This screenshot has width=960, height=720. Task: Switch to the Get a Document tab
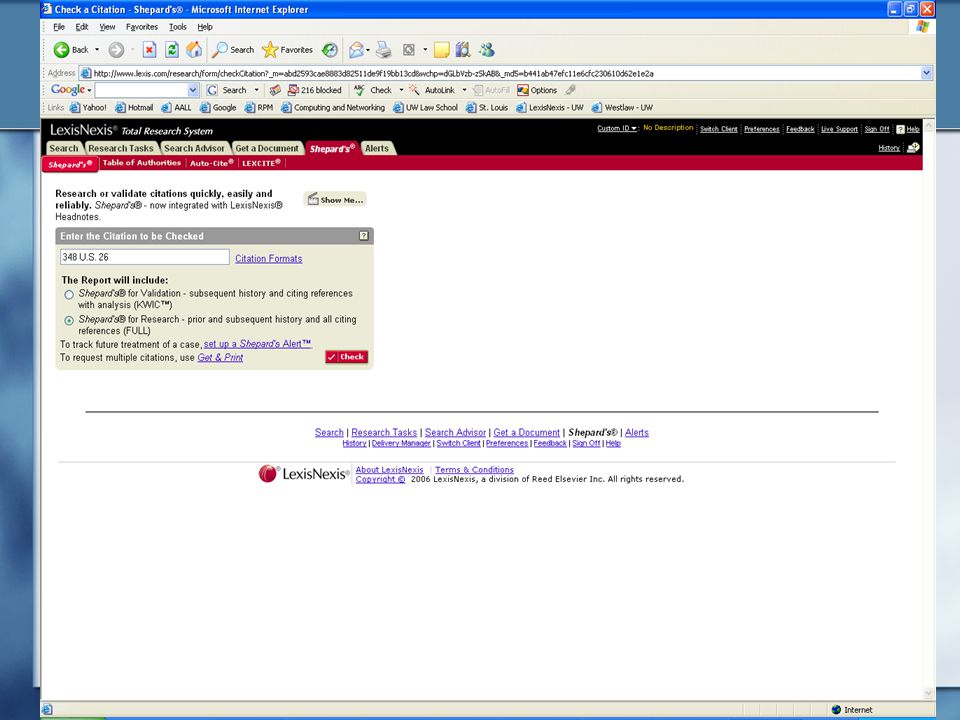point(267,148)
